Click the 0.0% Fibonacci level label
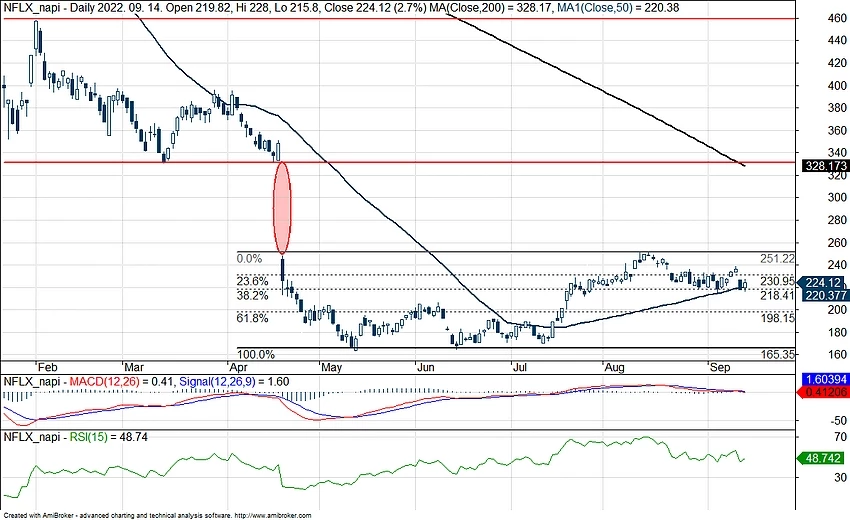Screen dimensions: 850x520 point(249,259)
